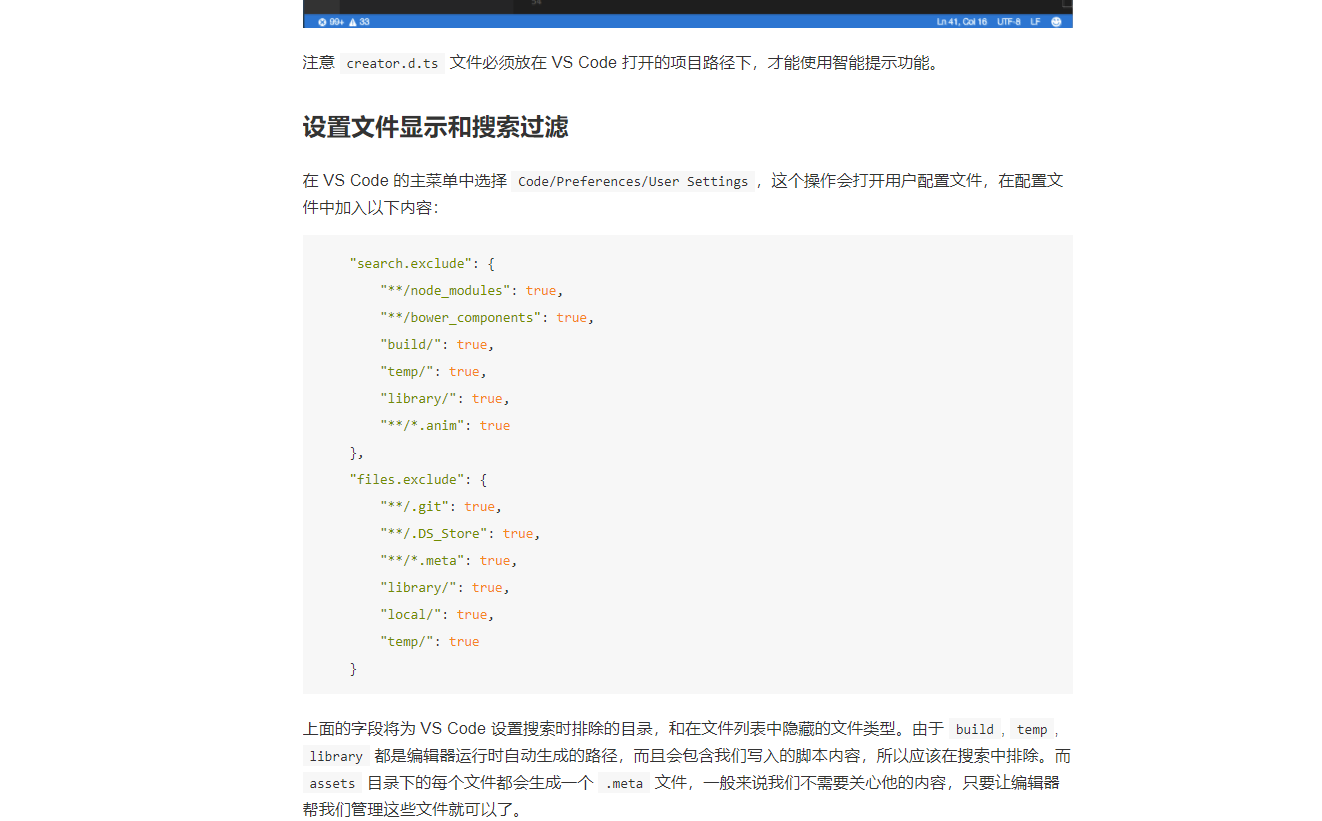Click the inline build code tag
This screenshot has height=821, width=1322.
[975, 729]
